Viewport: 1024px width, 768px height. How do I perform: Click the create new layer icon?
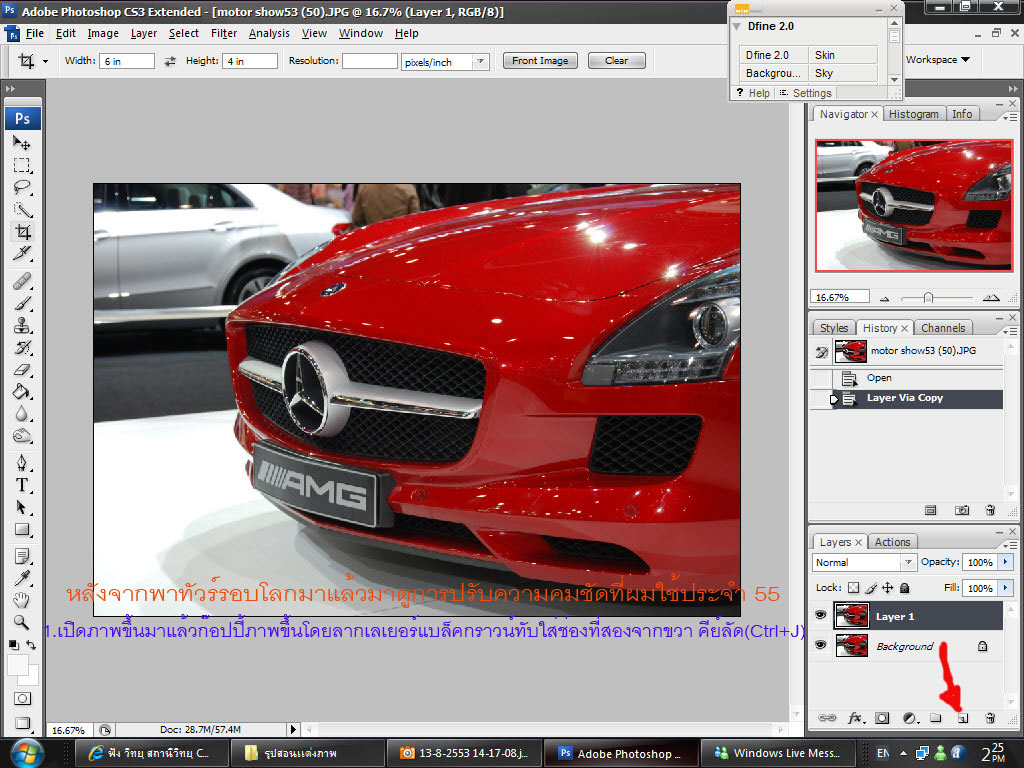coord(963,718)
